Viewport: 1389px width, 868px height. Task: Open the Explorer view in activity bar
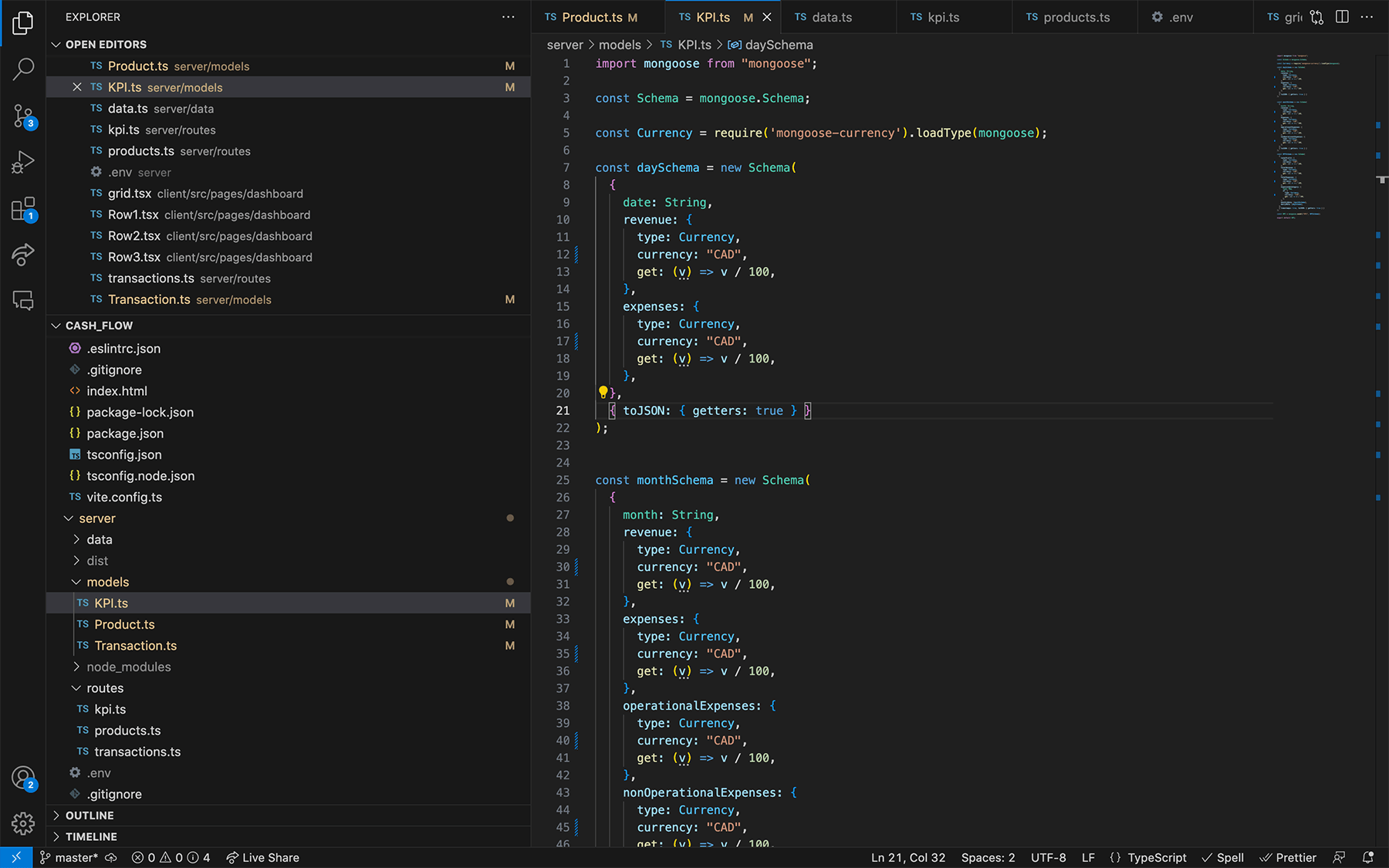coord(23,23)
